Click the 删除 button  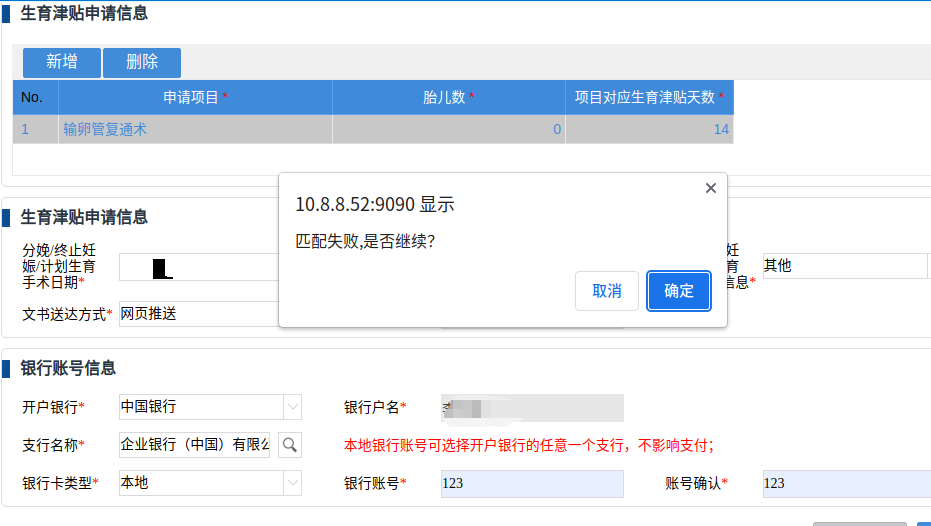pyautogui.click(x=142, y=62)
